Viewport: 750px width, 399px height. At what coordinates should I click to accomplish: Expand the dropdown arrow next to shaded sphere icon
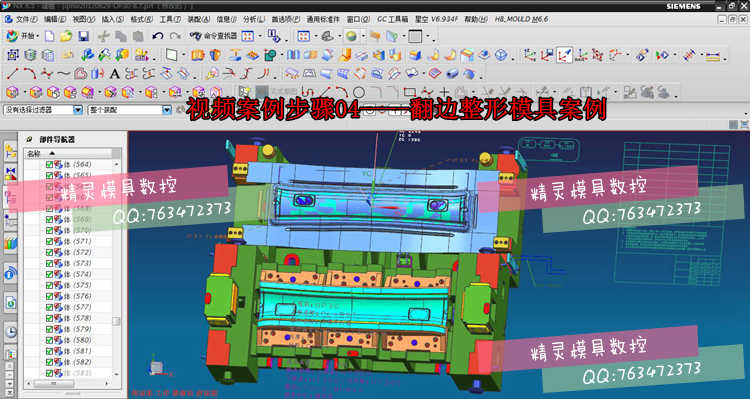pyautogui.click(x=363, y=36)
